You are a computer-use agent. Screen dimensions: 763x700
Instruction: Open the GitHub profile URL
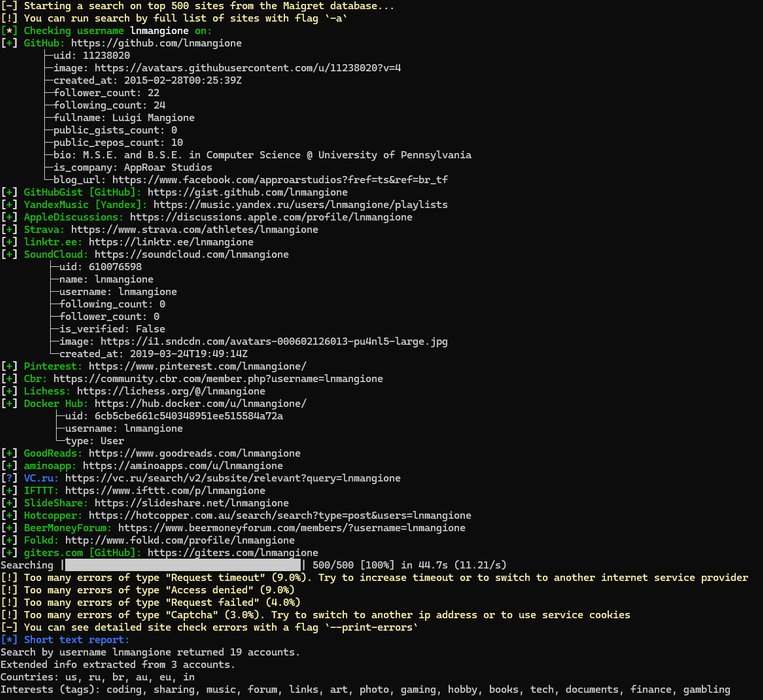(156, 43)
